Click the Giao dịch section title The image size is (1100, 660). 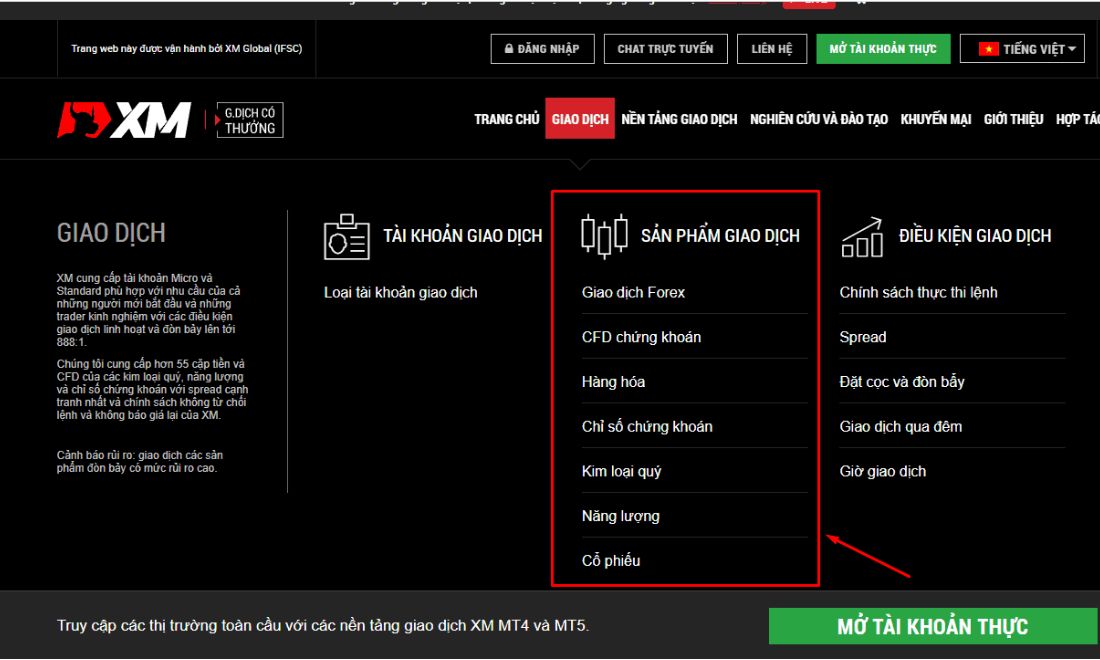(111, 233)
